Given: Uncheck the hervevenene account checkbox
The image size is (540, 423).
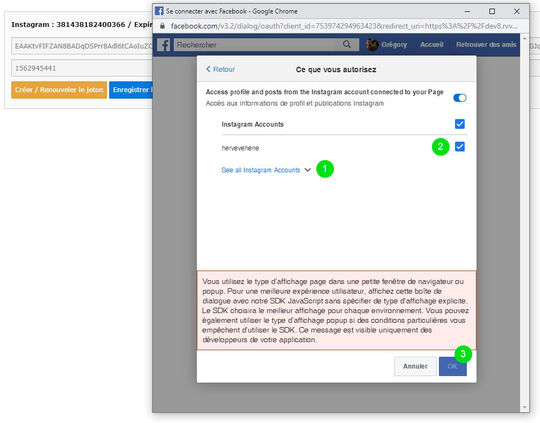Looking at the screenshot, I should (460, 147).
